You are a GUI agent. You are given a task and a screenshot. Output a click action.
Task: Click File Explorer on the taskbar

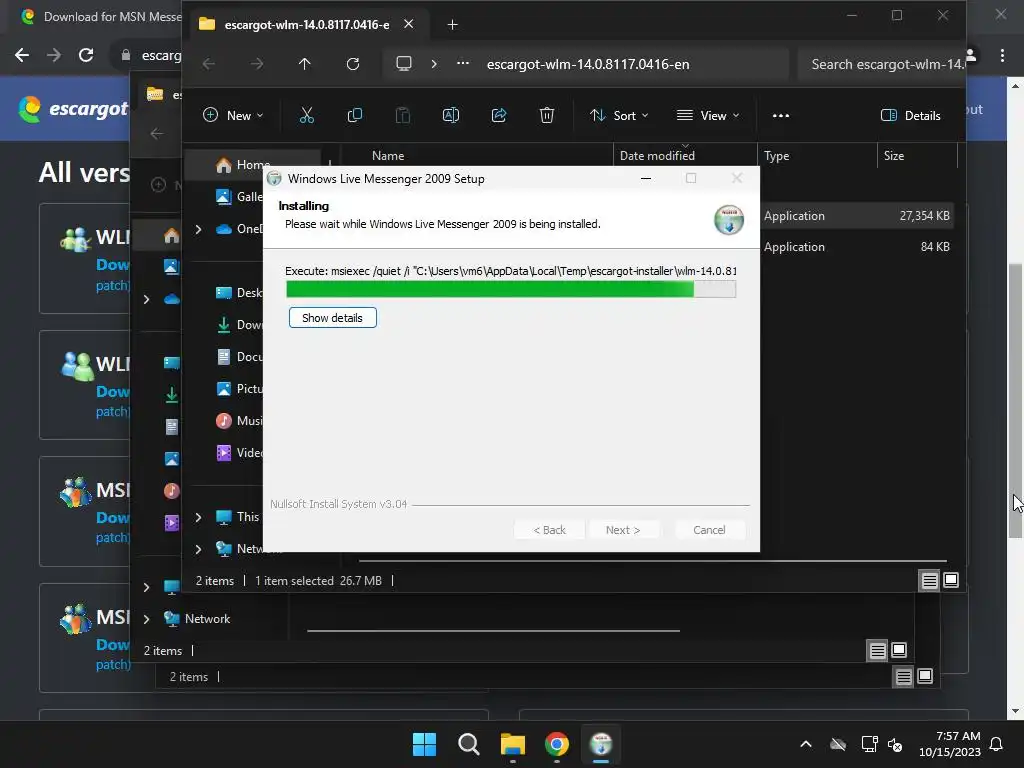[x=513, y=744]
